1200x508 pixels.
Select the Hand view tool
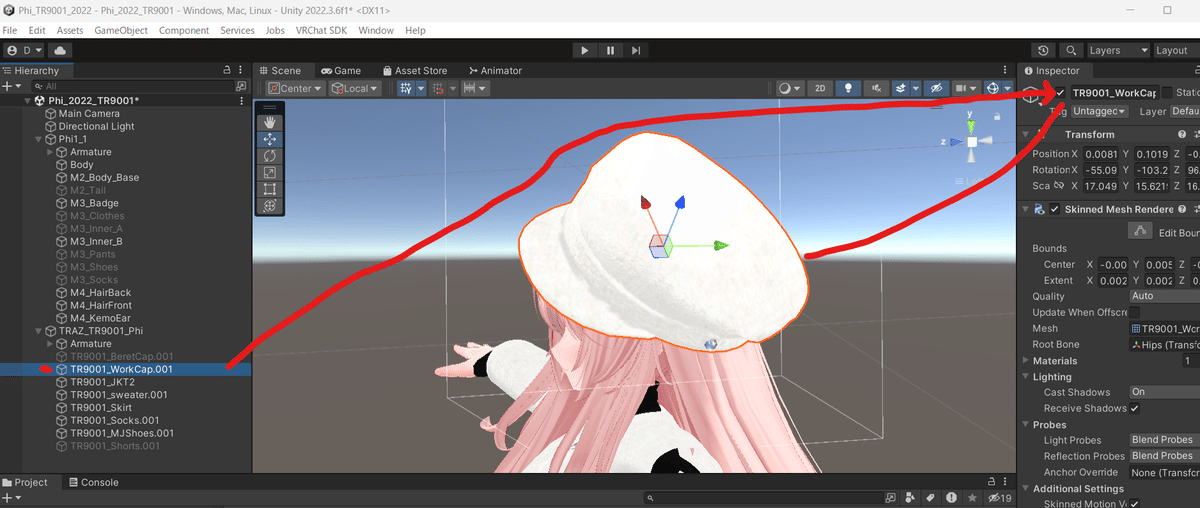pyautogui.click(x=269, y=122)
